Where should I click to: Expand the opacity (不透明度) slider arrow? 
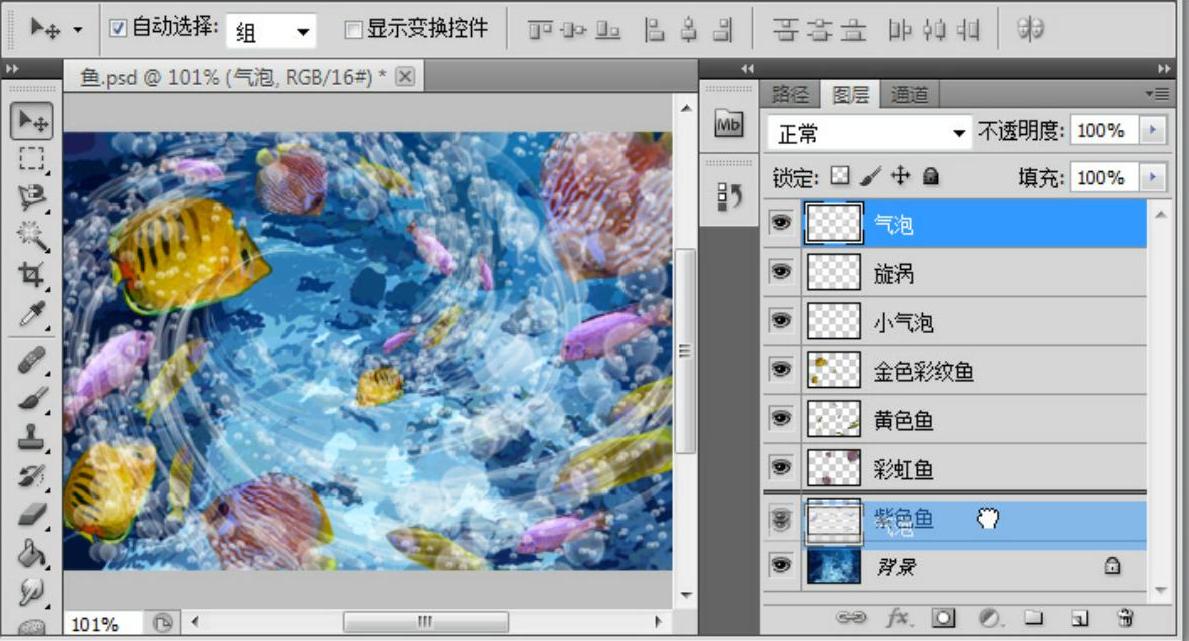(1153, 131)
